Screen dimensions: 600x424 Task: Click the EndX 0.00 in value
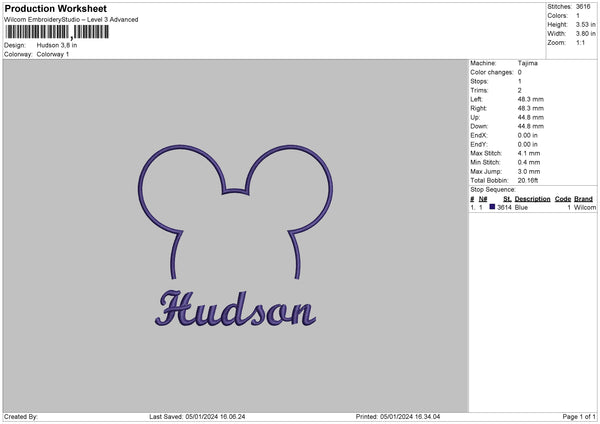pyautogui.click(x=528, y=135)
